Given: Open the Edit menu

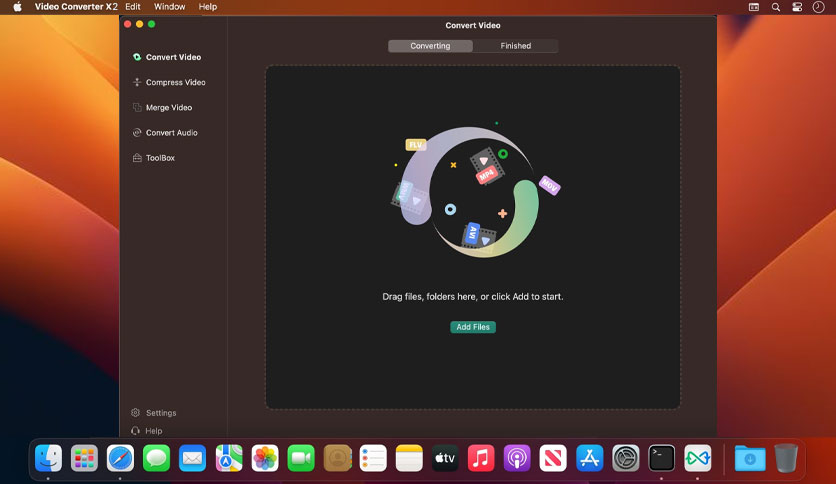Looking at the screenshot, I should pyautogui.click(x=133, y=7).
